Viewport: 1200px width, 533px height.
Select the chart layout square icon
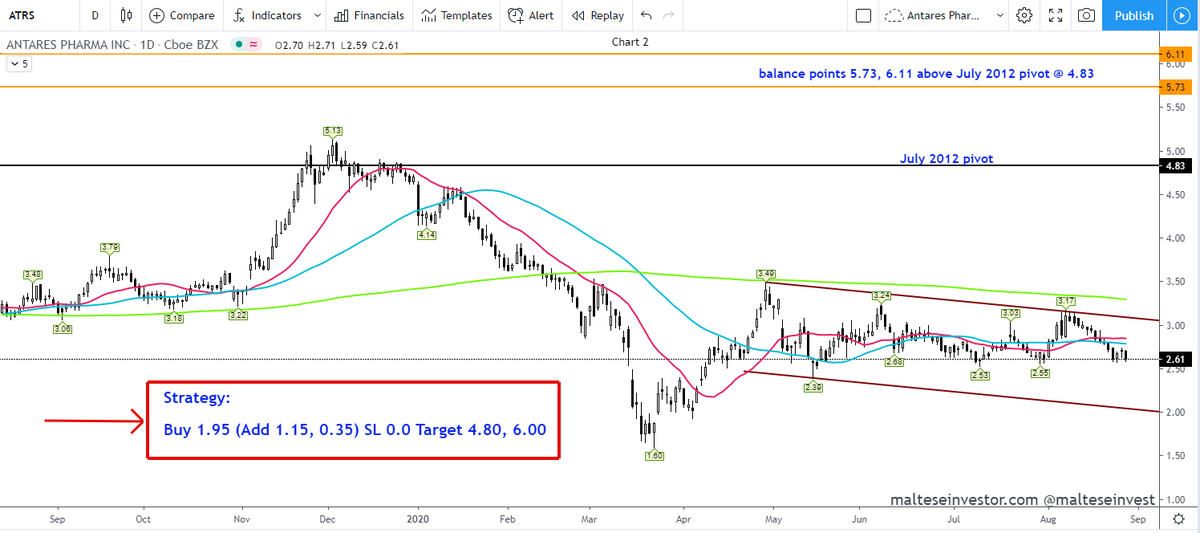864,15
